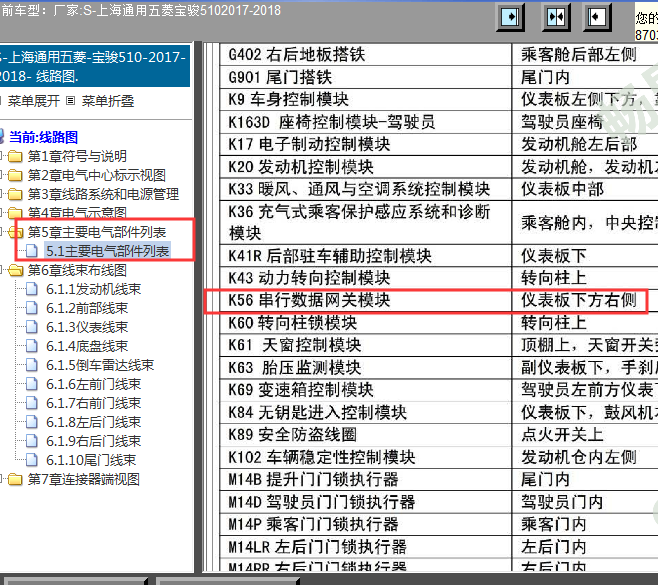This screenshot has width=658, height=585.
Task: Click folder icon of 第2章电气中心标示视图
Action: (x=16, y=175)
